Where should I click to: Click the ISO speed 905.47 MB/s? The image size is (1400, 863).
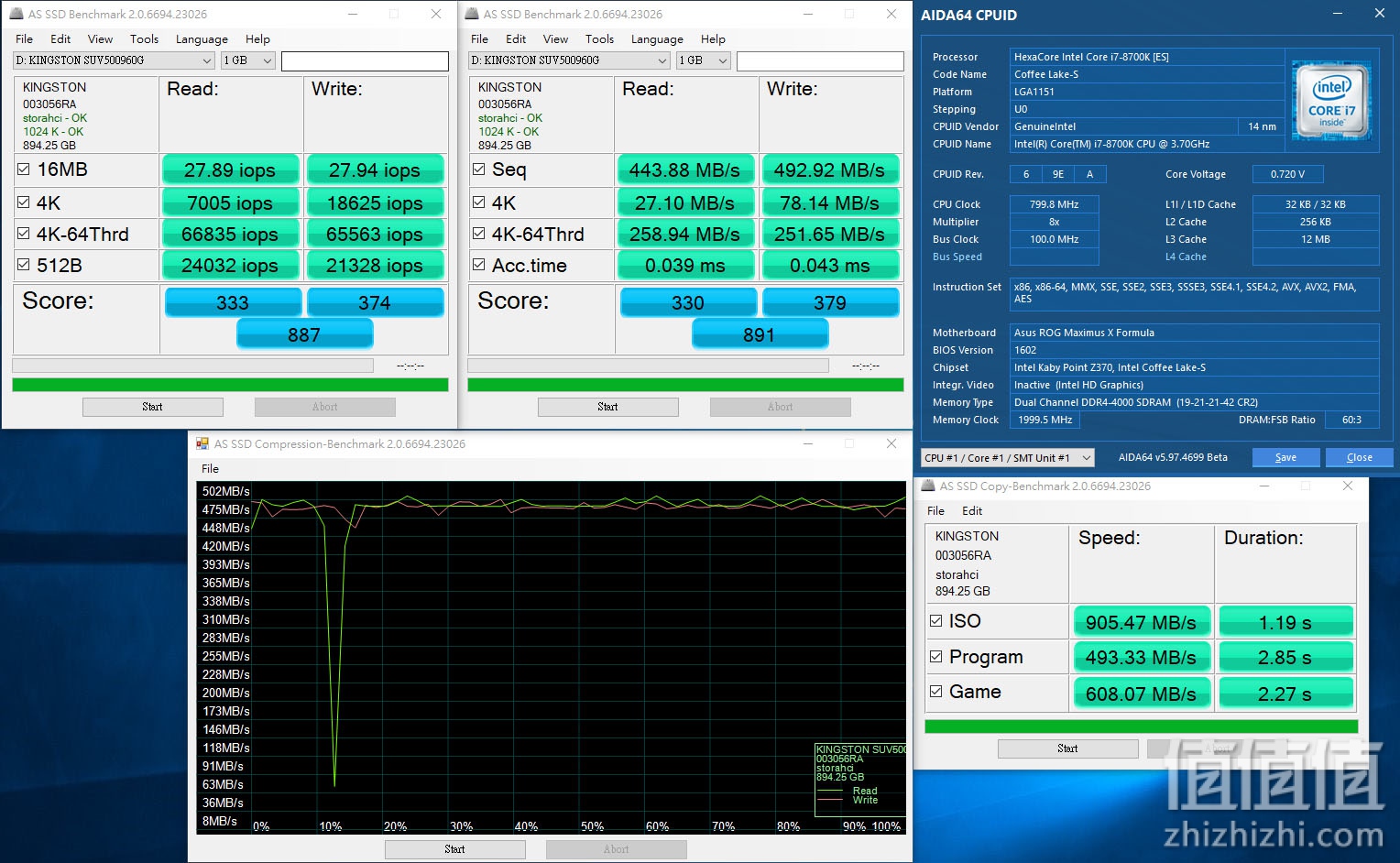(x=1142, y=622)
